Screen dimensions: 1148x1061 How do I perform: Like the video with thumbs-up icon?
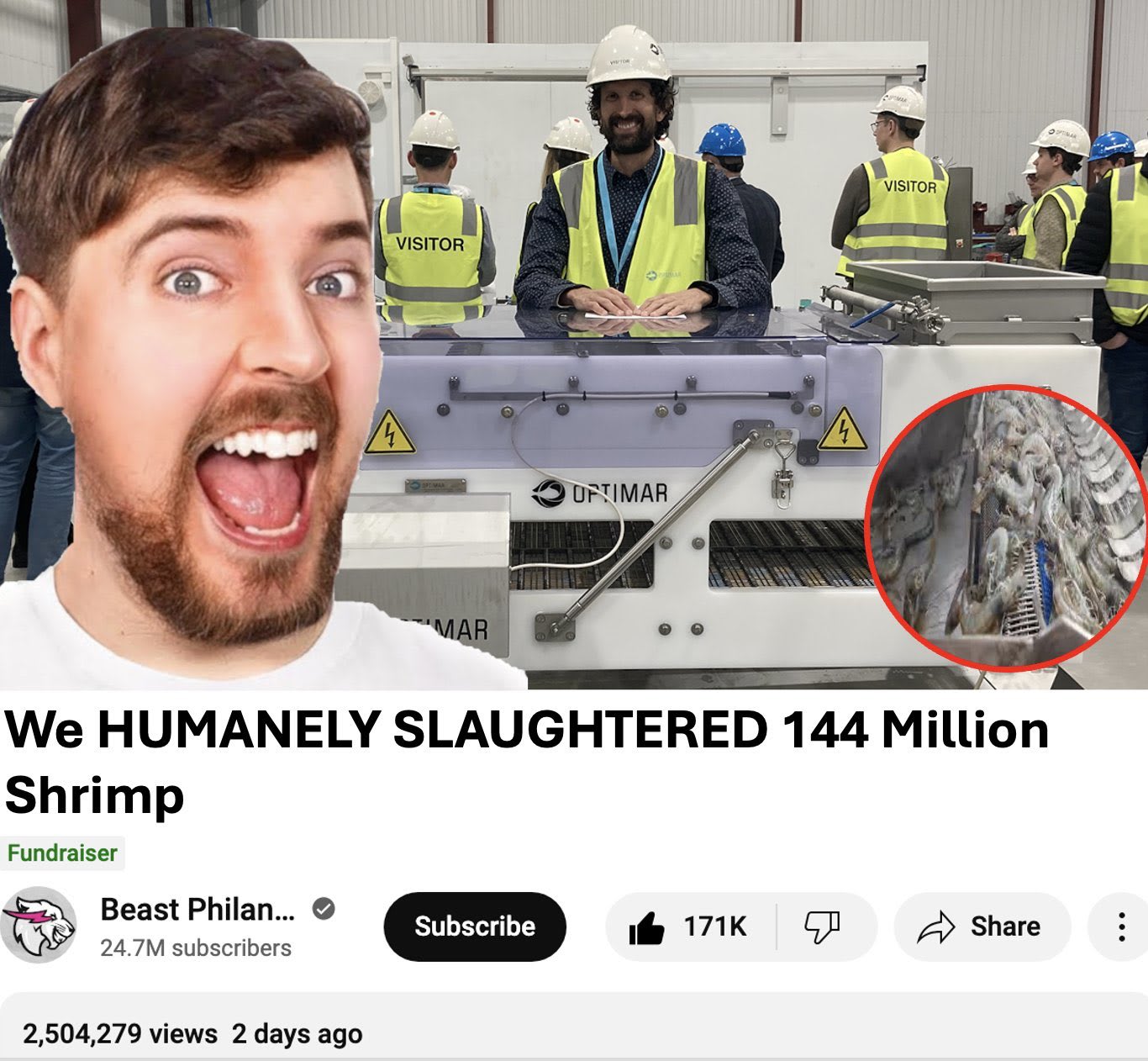646,926
